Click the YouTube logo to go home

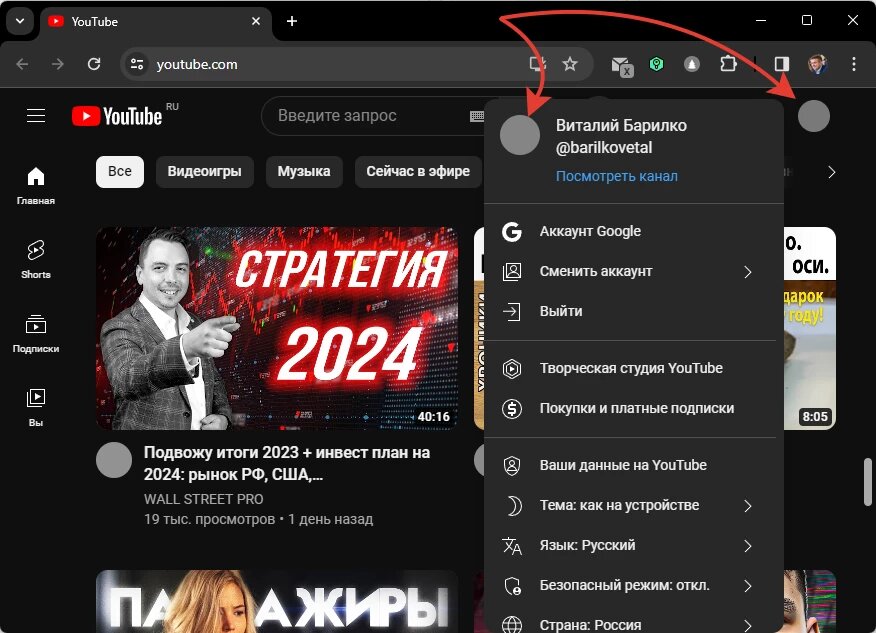(x=115, y=115)
